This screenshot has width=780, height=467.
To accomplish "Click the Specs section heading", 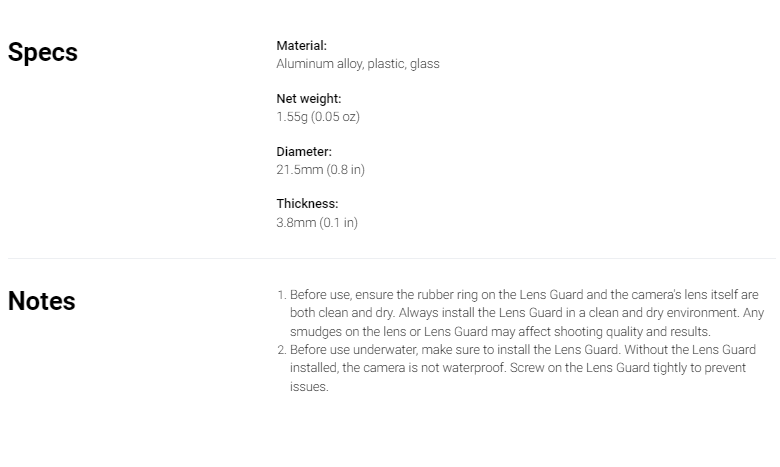I will [x=43, y=52].
